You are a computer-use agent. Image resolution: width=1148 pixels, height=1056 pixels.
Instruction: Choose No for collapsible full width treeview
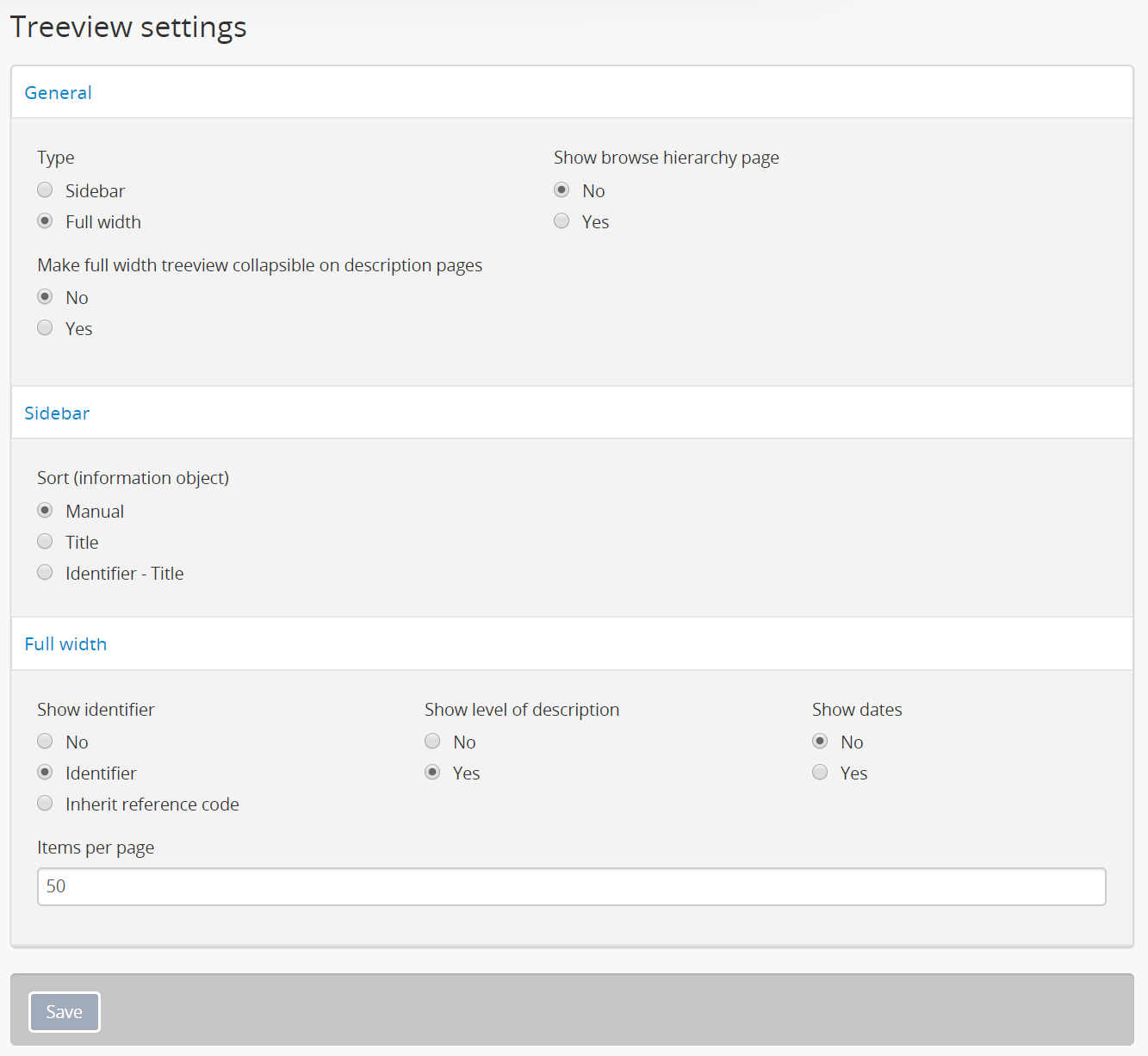coord(46,297)
